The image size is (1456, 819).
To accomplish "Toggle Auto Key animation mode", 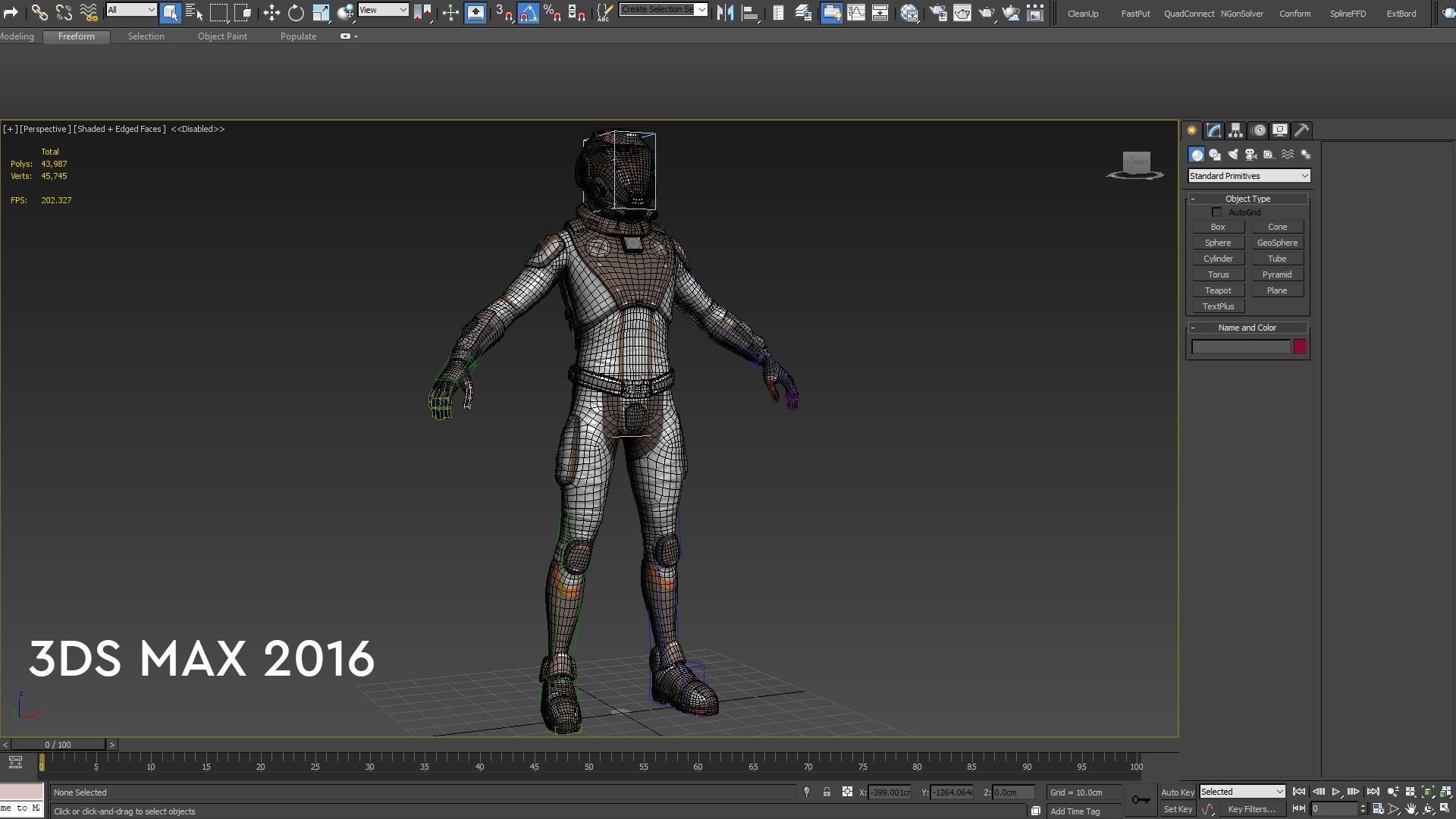I will (x=1178, y=792).
